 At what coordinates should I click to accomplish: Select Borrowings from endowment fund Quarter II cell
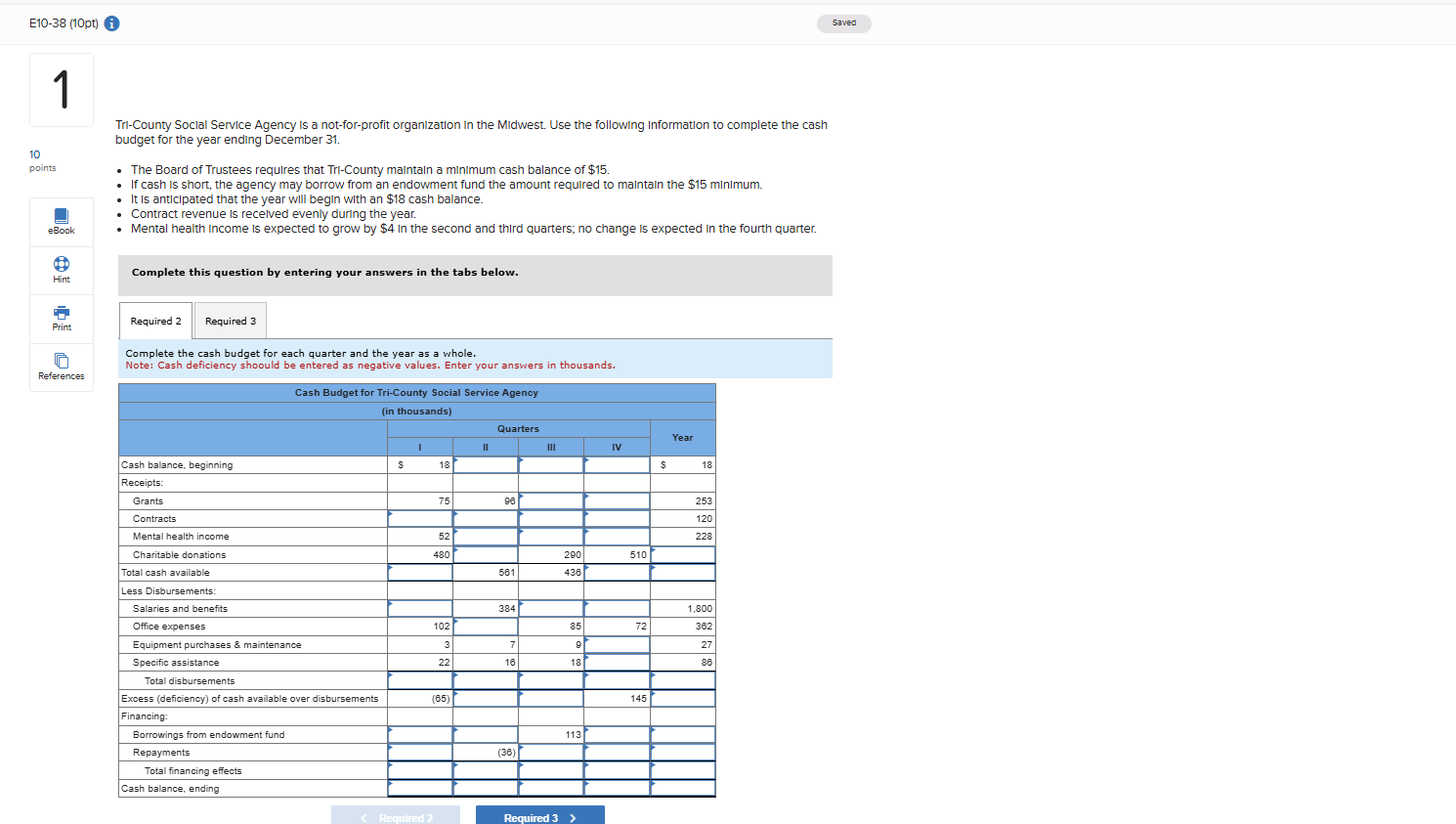tap(486, 735)
